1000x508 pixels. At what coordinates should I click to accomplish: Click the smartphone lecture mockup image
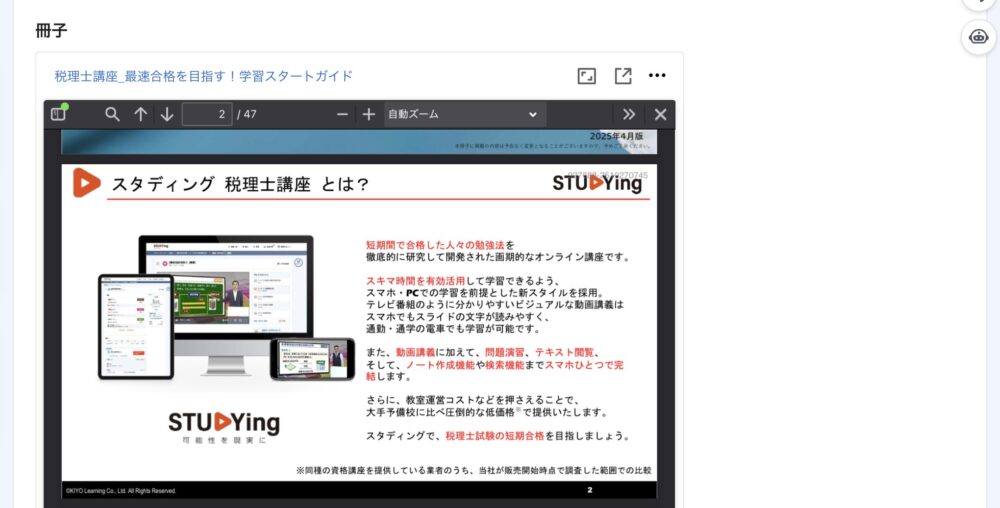point(312,359)
